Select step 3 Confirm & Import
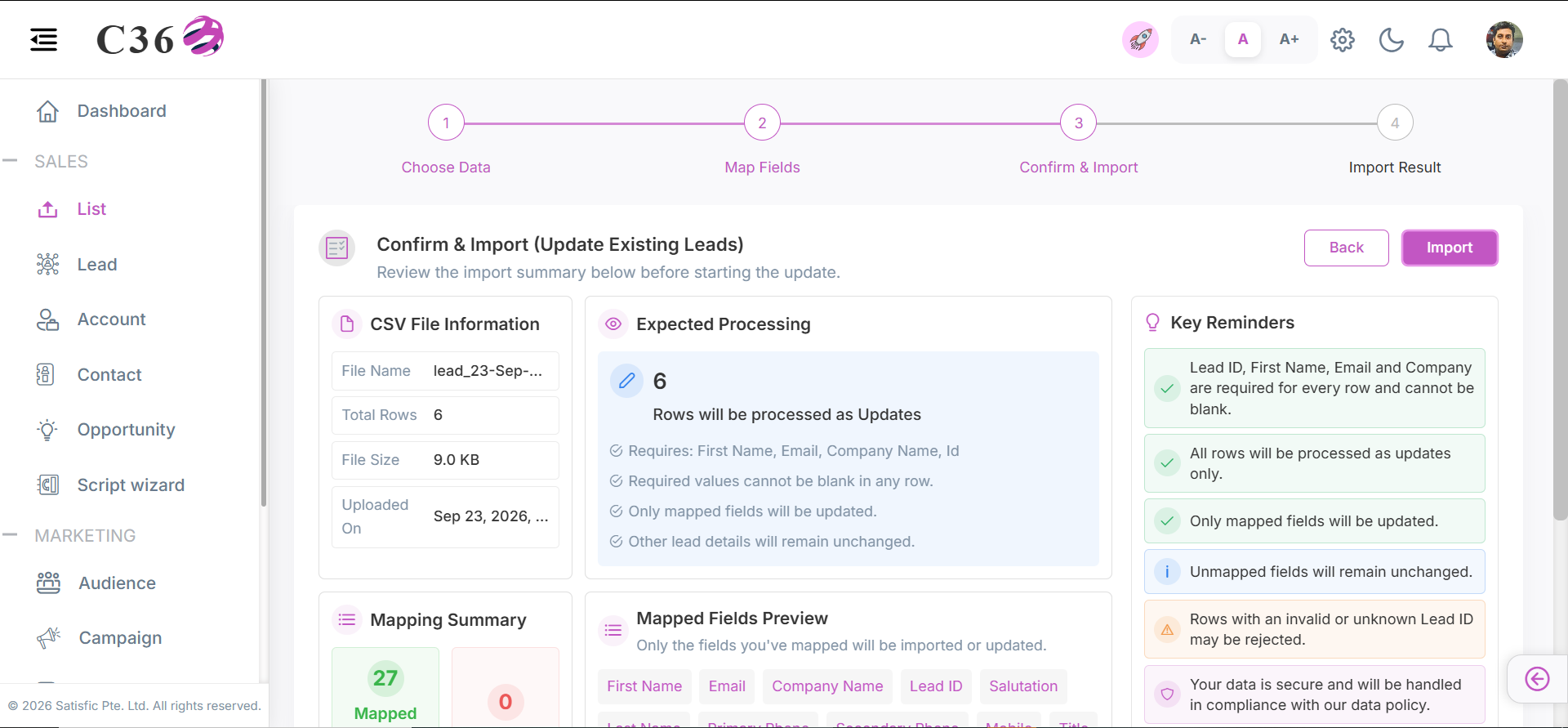Image resolution: width=1568 pixels, height=728 pixels. pos(1078,123)
